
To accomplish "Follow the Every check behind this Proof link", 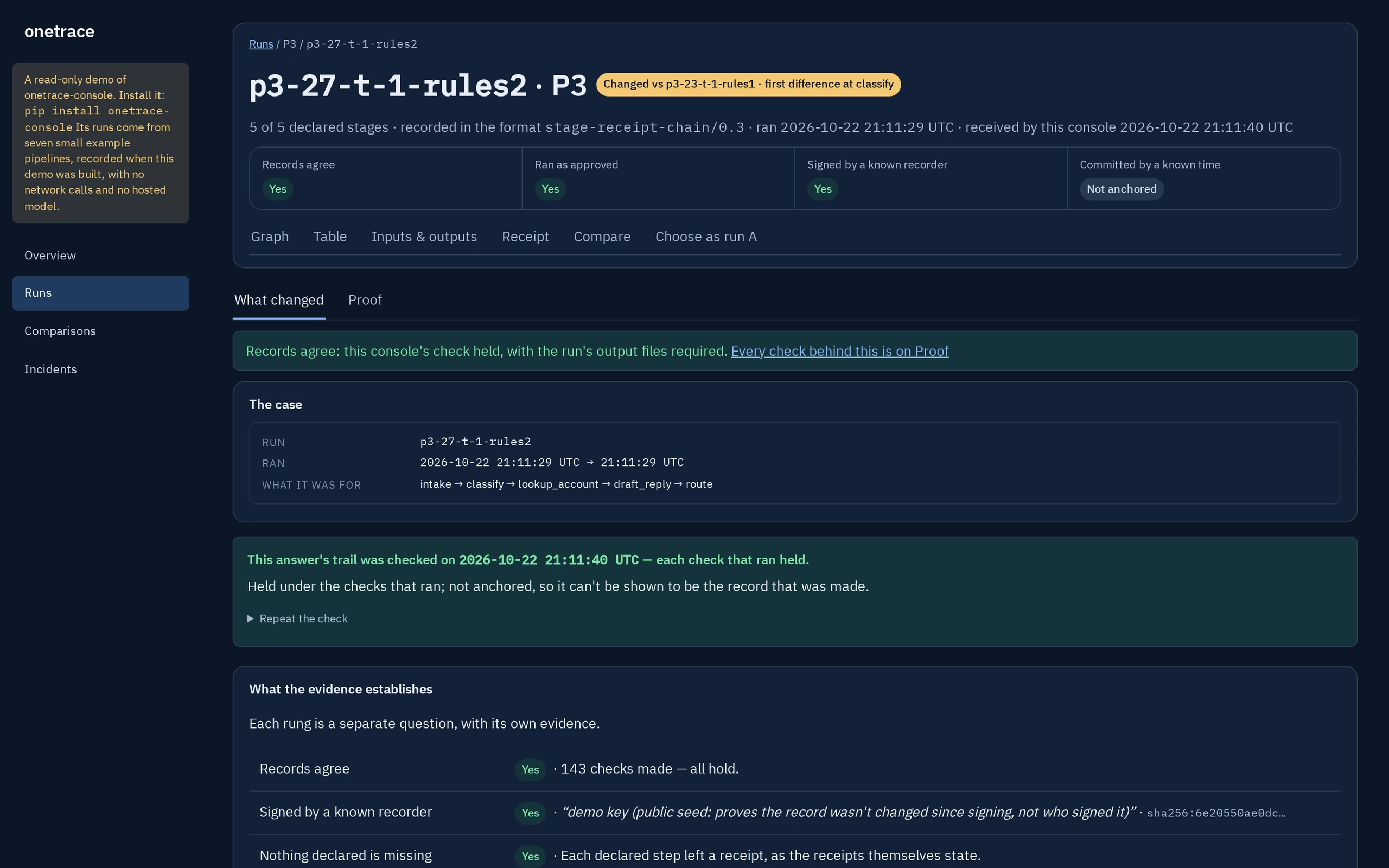I will click(x=839, y=351).
